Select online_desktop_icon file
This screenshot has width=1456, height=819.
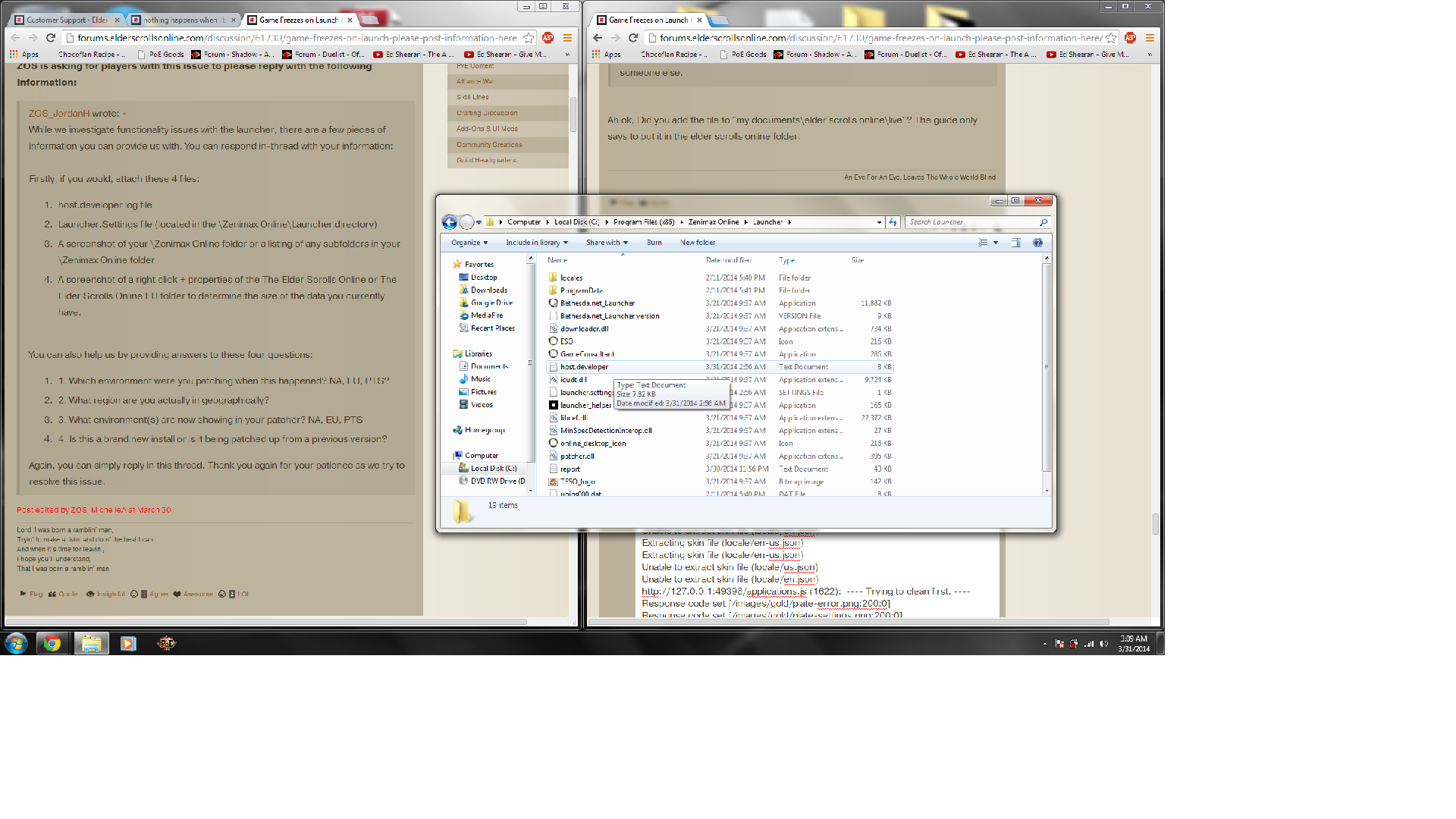coord(593,444)
